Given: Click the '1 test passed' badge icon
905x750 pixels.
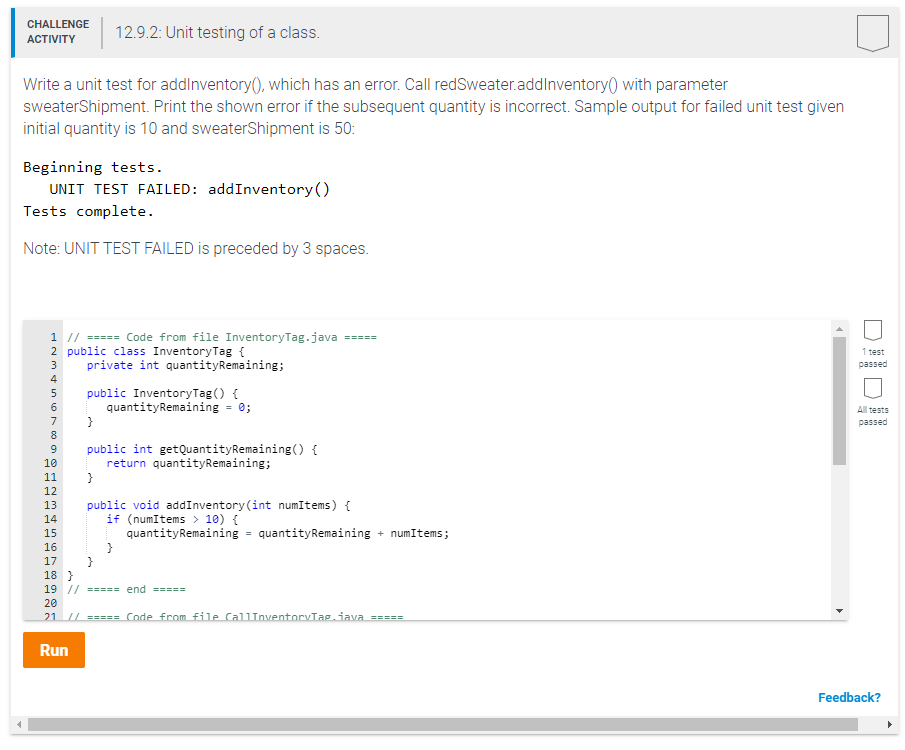Looking at the screenshot, I should point(873,330).
